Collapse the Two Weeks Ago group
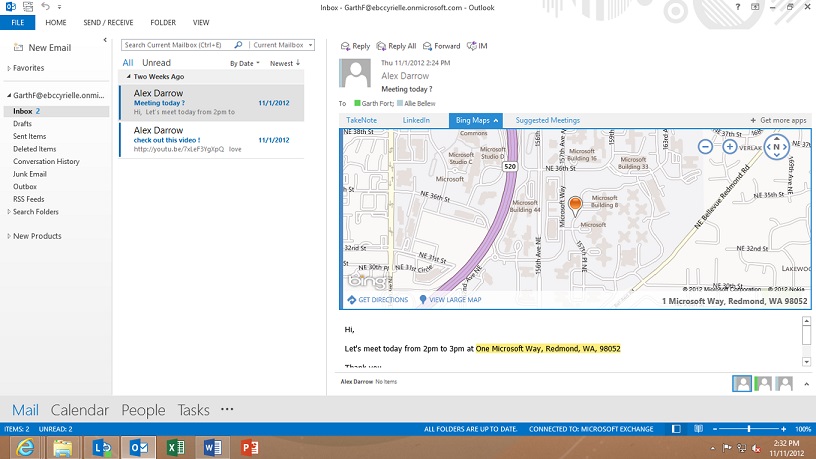 pos(129,76)
